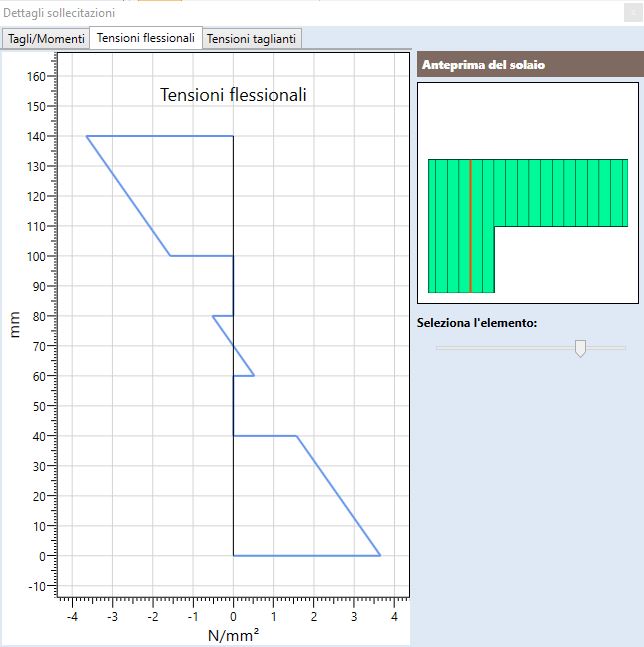
Task: Select the Tensioni flessionali tab
Action: point(146,38)
